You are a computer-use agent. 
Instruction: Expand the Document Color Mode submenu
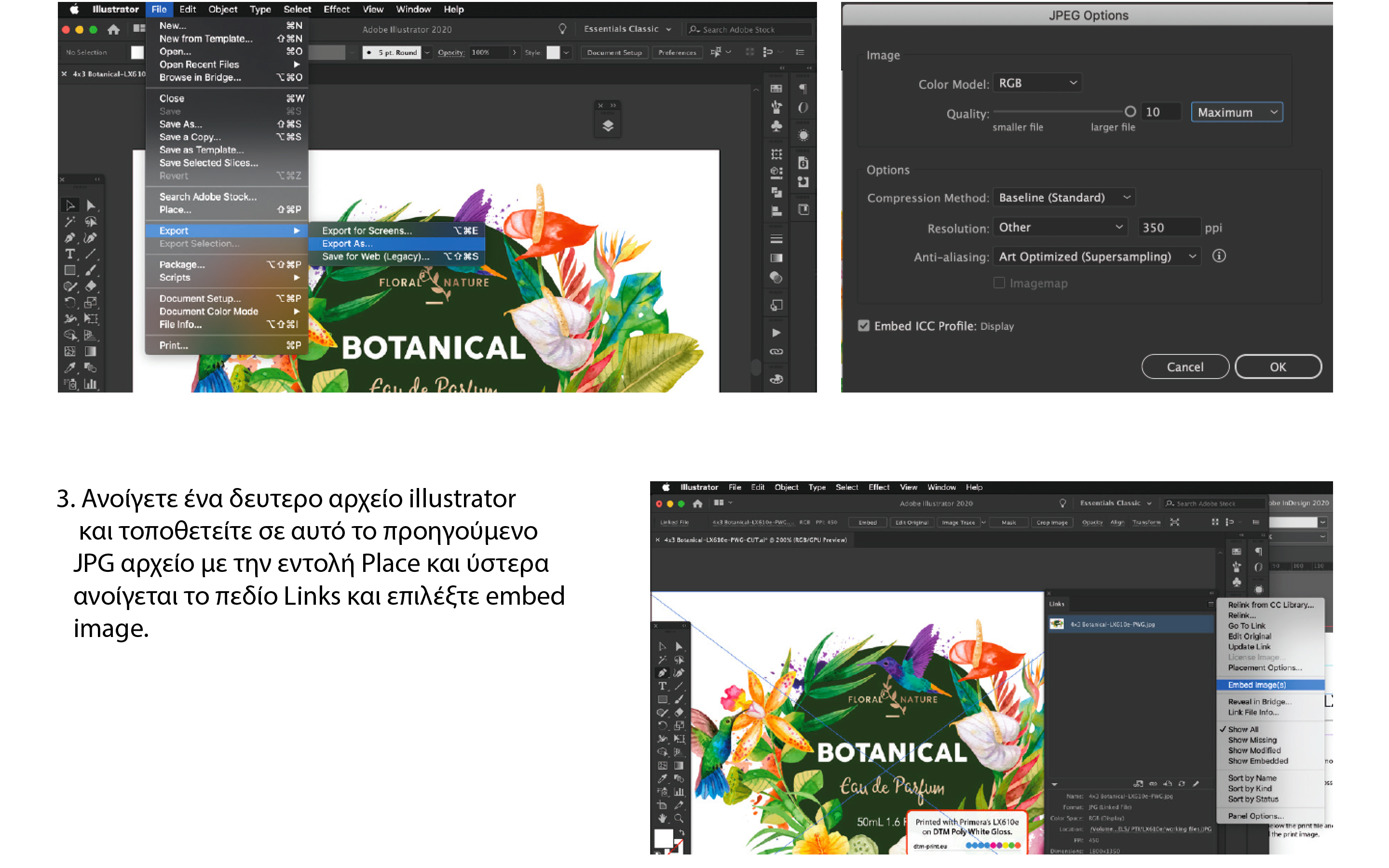(x=227, y=311)
